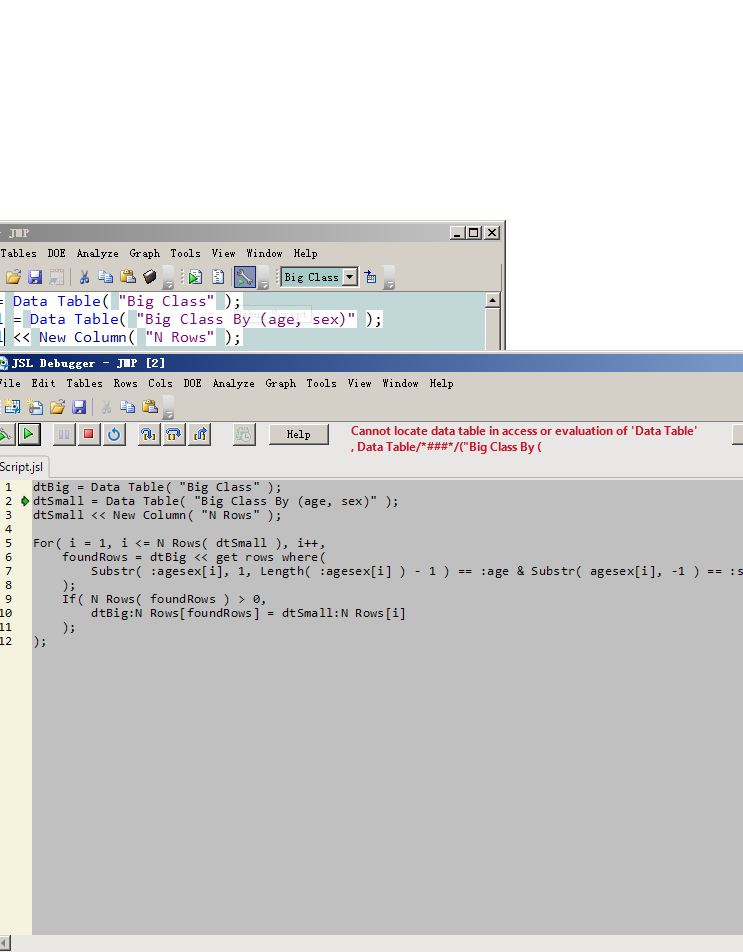Open the Tables menu in JSL Debugger
Screen dimensions: 743x952
84,383
